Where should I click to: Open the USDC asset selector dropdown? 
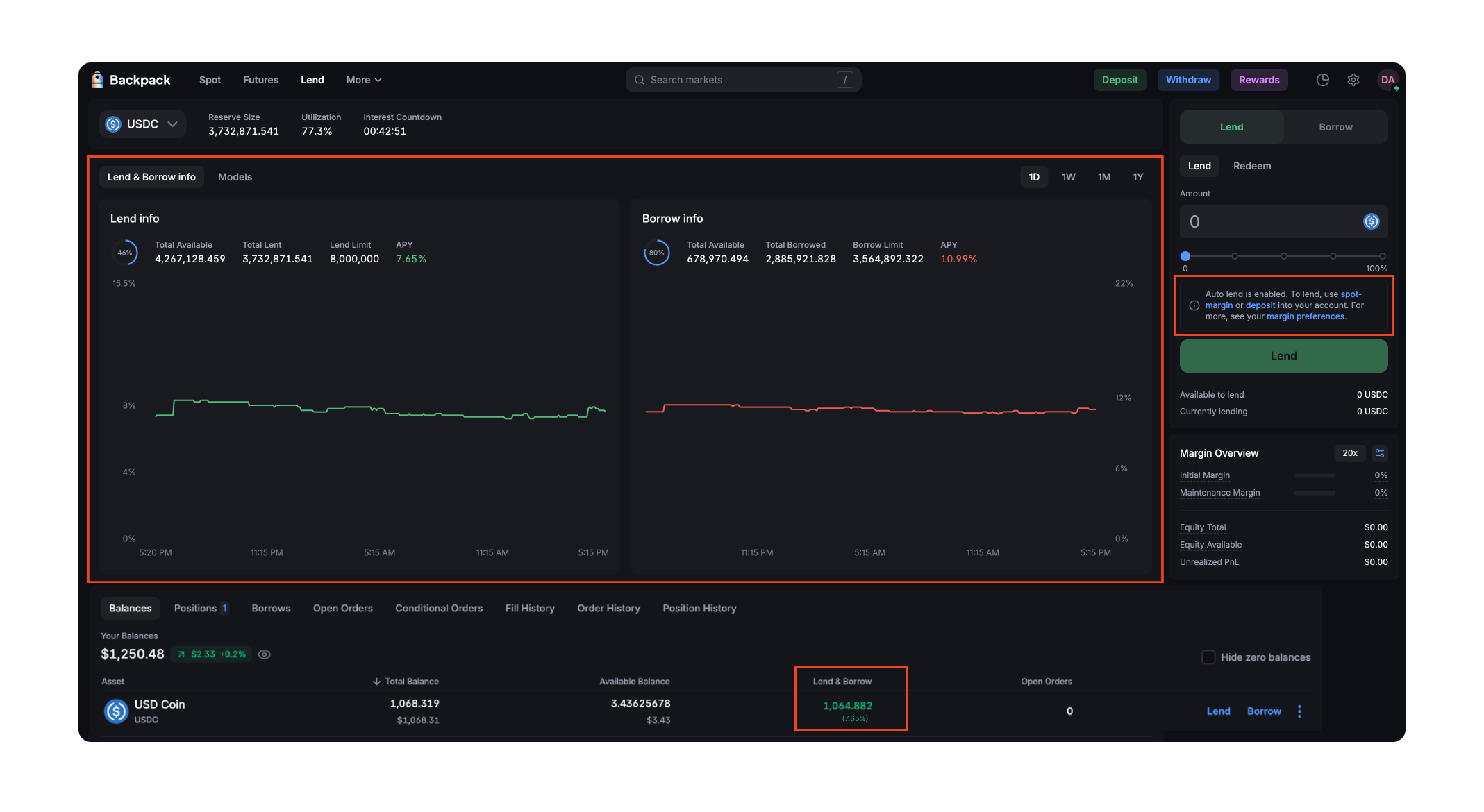[x=142, y=124]
